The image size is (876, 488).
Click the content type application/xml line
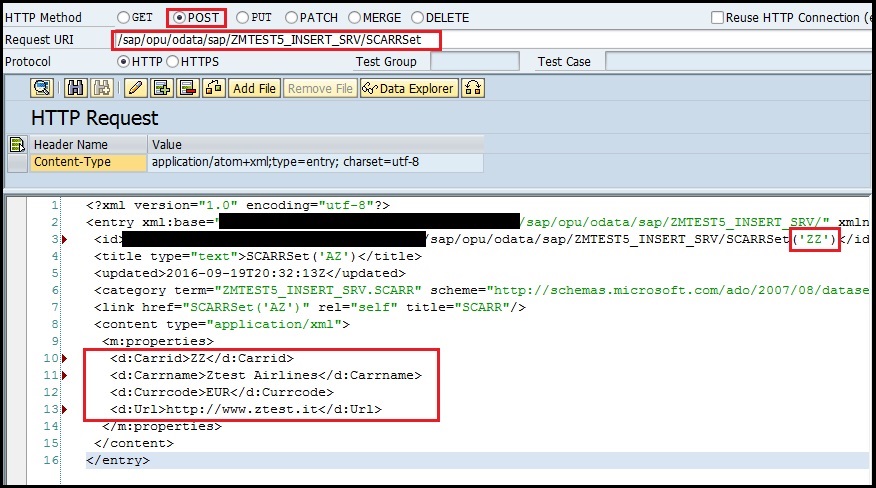tap(222, 324)
